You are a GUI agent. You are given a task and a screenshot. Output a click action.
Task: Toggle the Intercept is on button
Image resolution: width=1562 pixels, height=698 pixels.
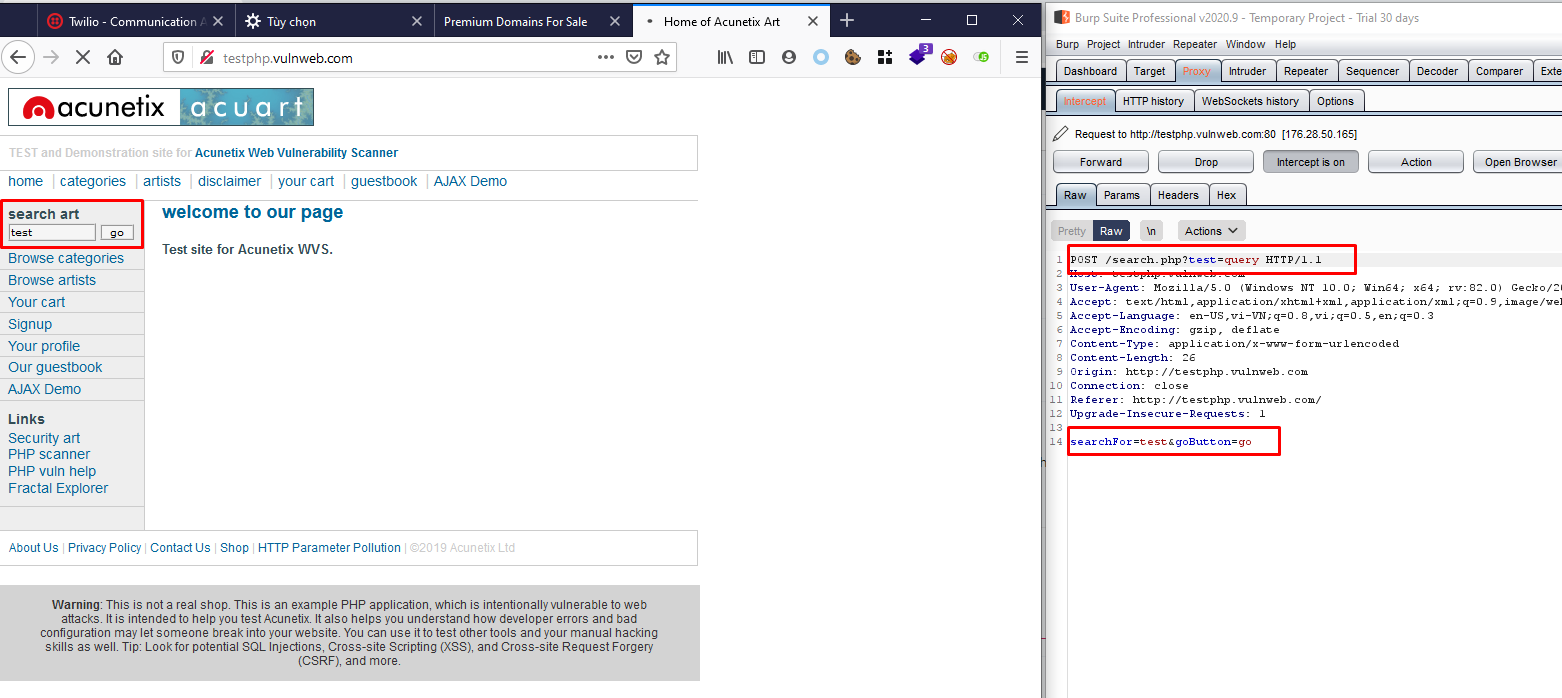pyautogui.click(x=1311, y=162)
